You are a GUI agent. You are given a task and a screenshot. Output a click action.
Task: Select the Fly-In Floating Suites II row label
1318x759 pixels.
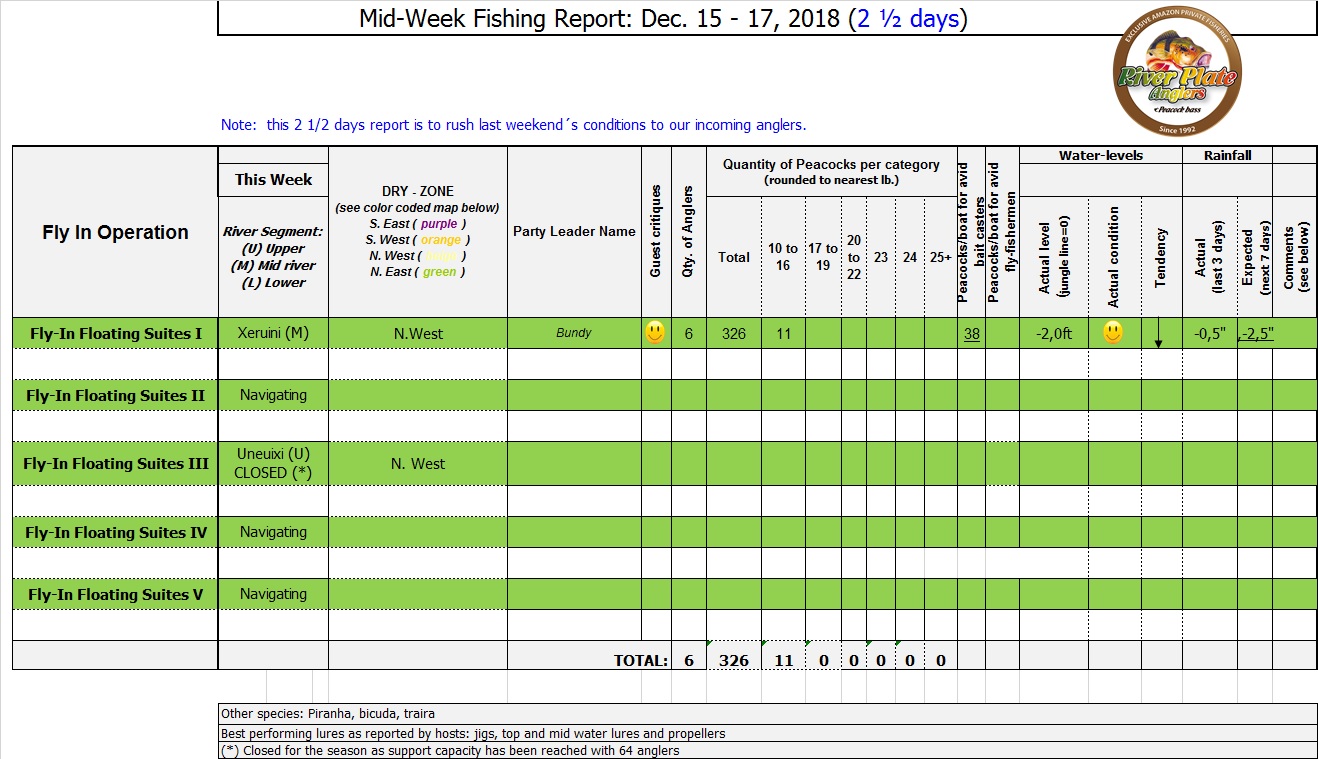[115, 395]
